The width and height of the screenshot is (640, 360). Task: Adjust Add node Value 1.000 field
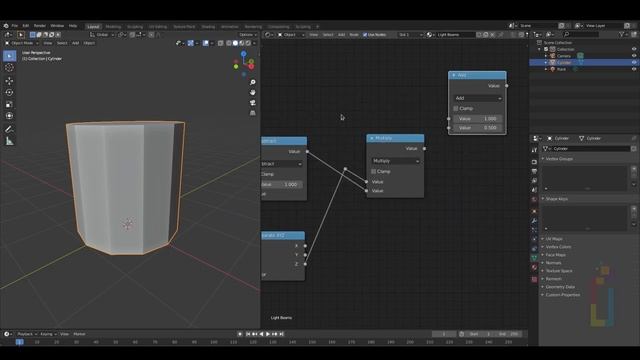(478, 119)
